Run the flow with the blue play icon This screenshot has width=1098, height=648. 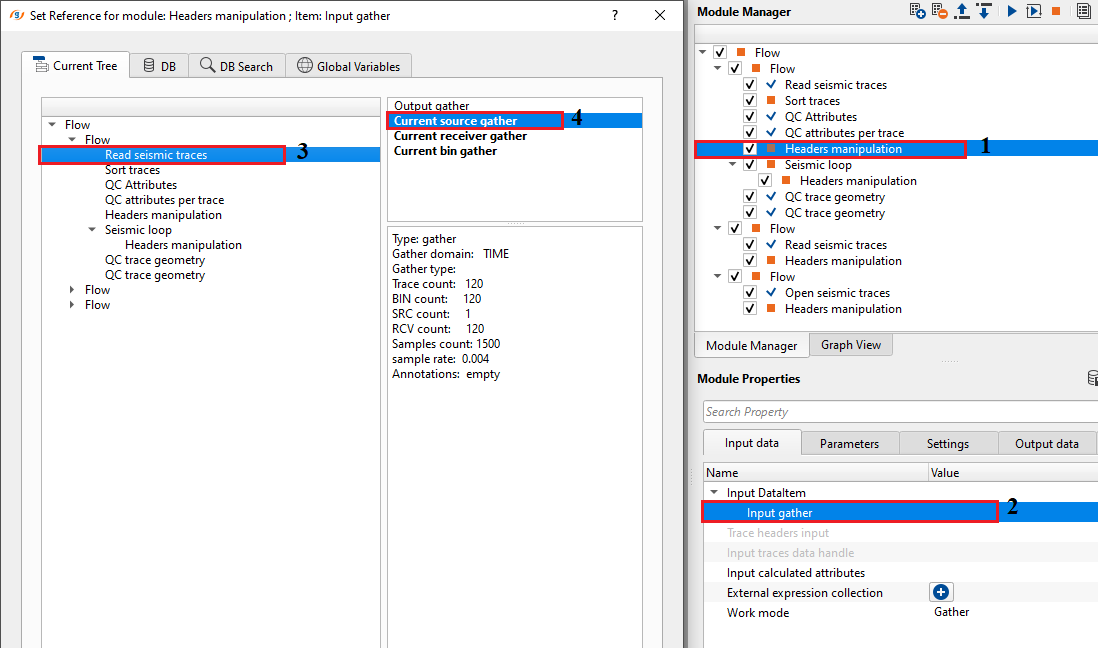(1012, 11)
